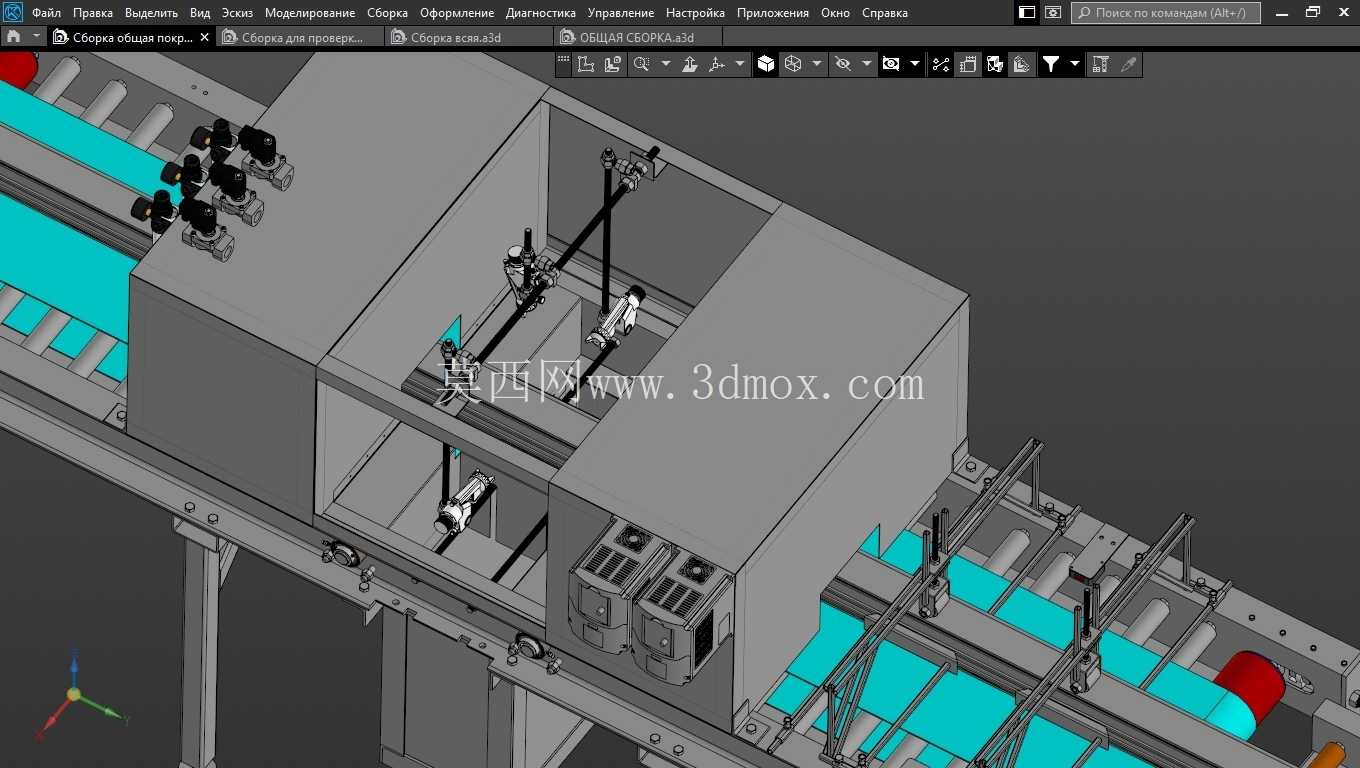Viewport: 1360px width, 768px height.
Task: Click the window layout icon in title bar
Action: pos(1027,13)
